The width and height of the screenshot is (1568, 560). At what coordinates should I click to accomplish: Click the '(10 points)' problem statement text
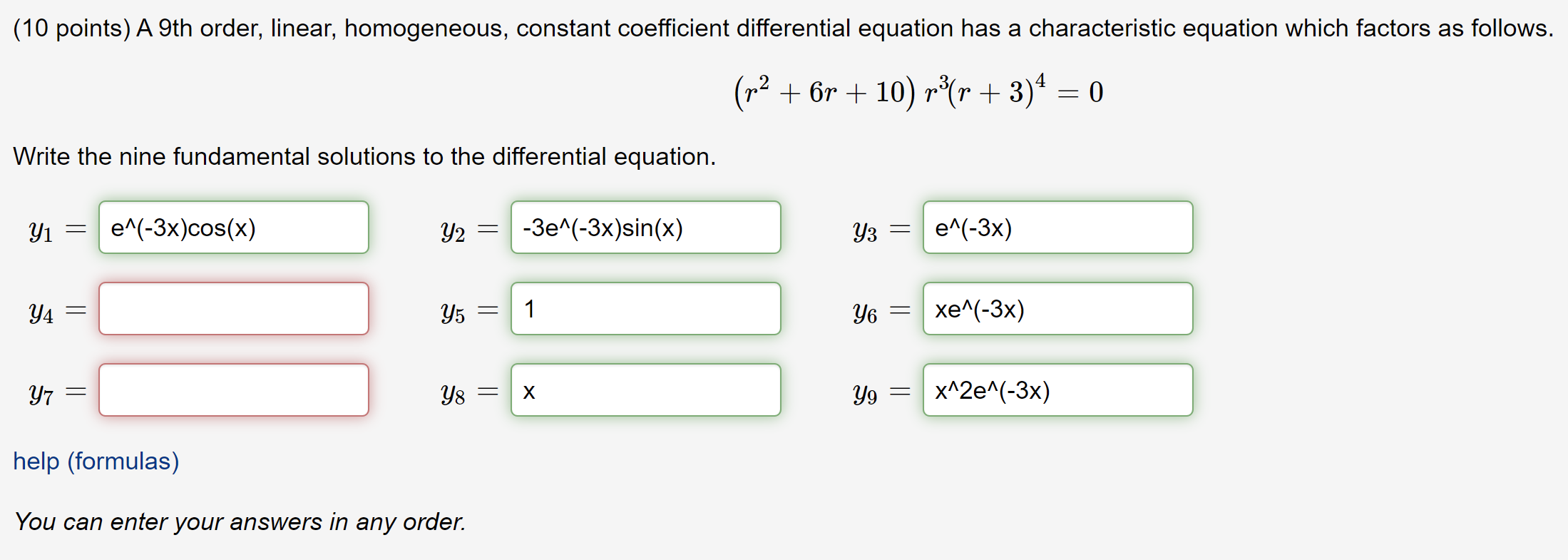(x=783, y=29)
